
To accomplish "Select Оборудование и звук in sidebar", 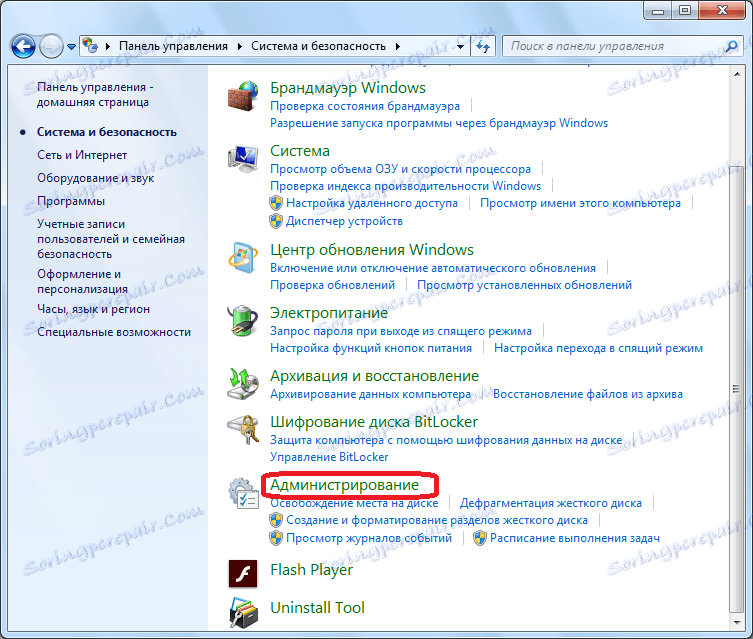I will (x=96, y=178).
